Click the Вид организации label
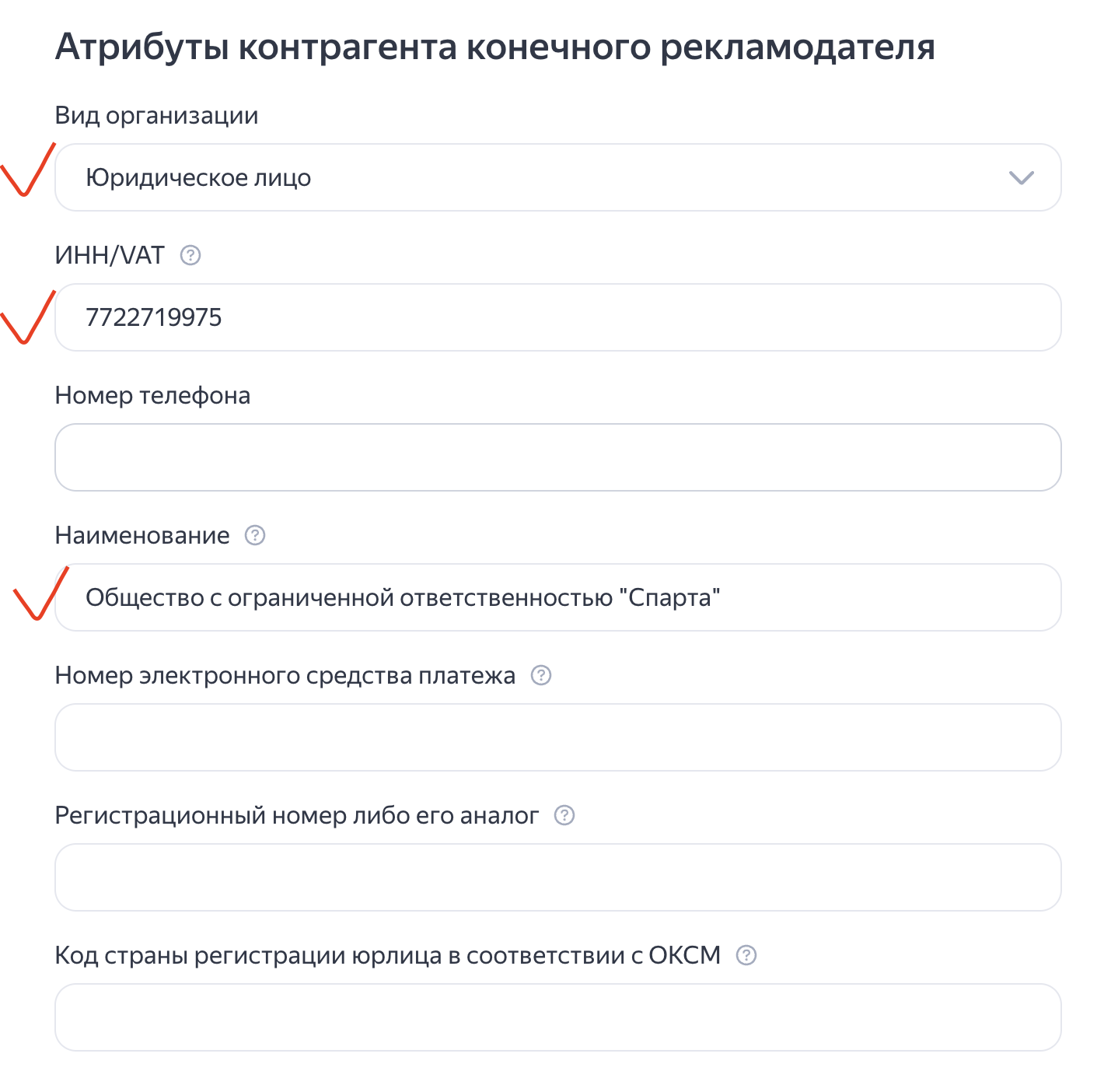Screen dimensions: 1118x1092 pyautogui.click(x=156, y=115)
